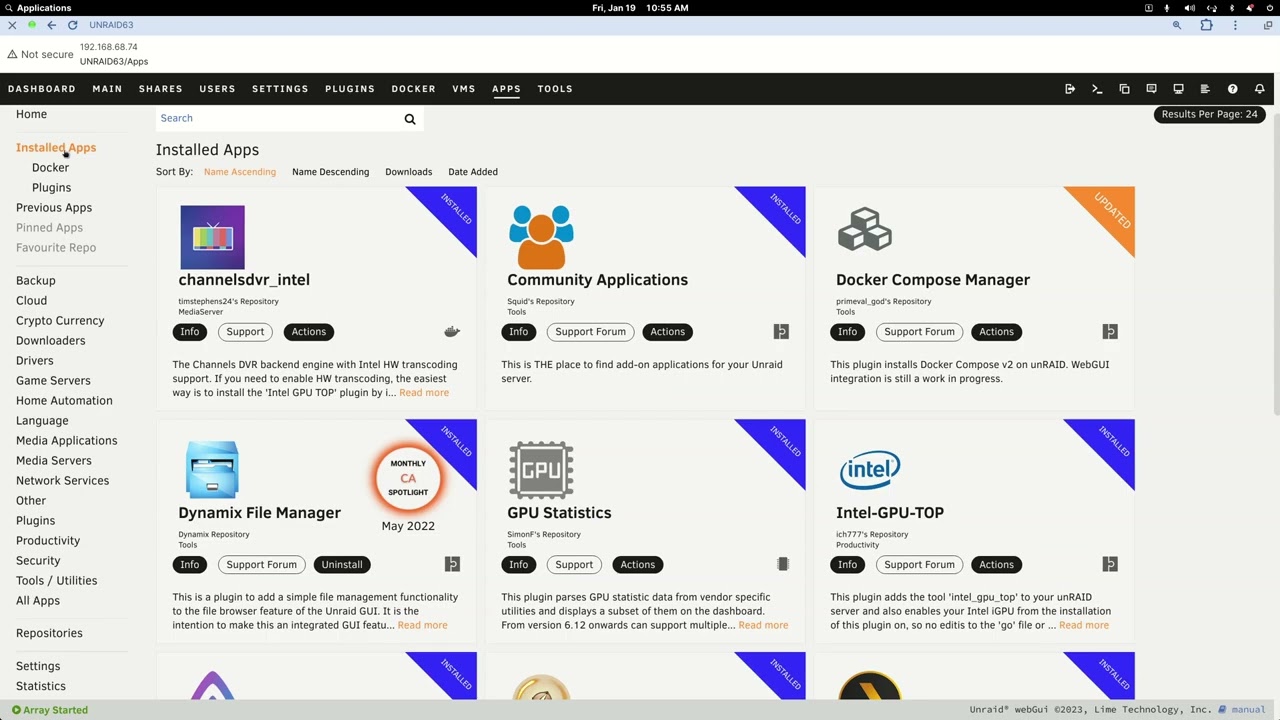Open the feedback speech-bubble icon
The height and width of the screenshot is (720, 1280).
point(1151,89)
